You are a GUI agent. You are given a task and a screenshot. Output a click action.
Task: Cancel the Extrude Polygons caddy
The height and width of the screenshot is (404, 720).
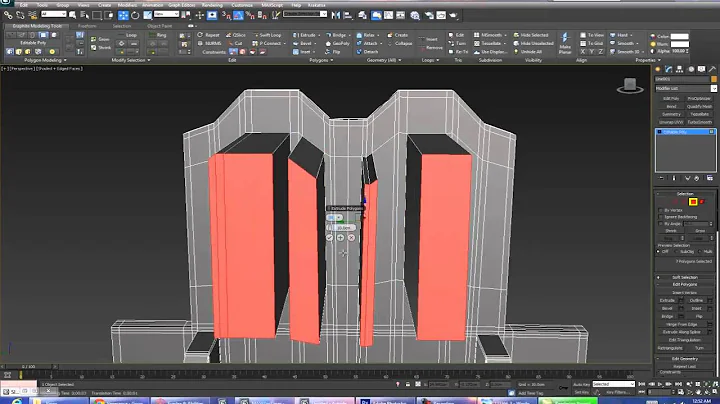pos(351,238)
